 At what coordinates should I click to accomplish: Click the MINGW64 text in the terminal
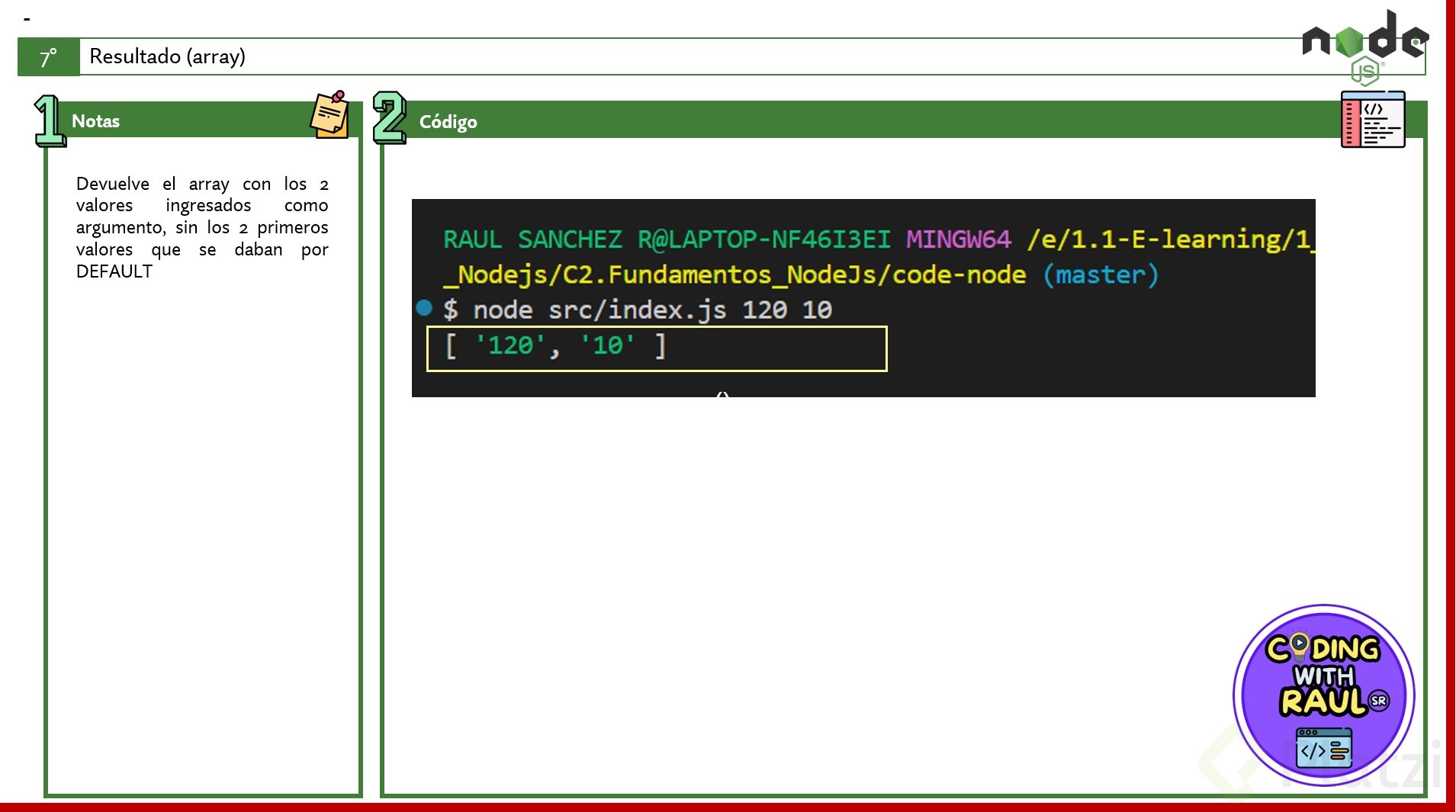(959, 239)
